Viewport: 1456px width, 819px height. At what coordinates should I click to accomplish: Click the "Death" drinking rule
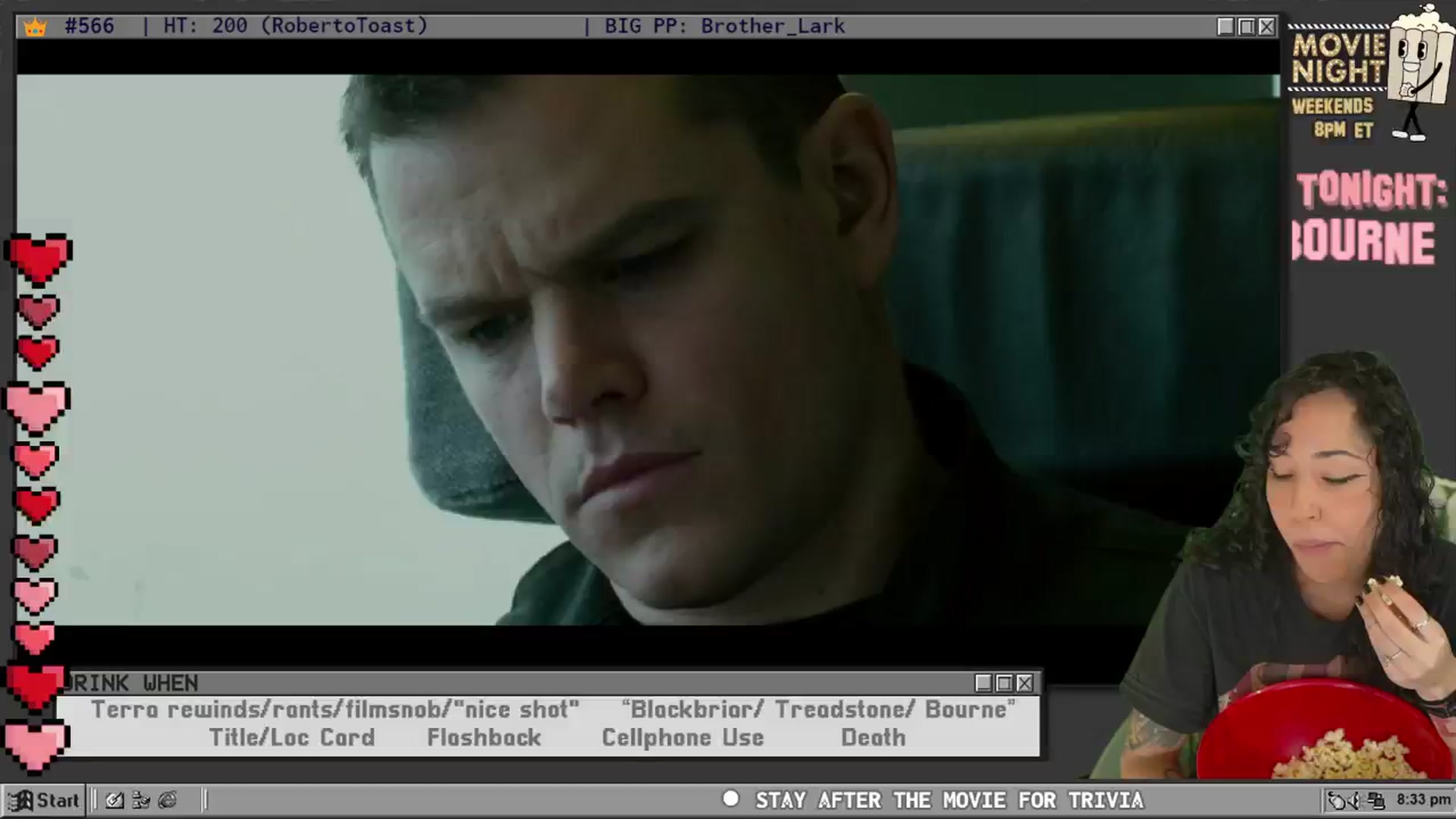(874, 737)
